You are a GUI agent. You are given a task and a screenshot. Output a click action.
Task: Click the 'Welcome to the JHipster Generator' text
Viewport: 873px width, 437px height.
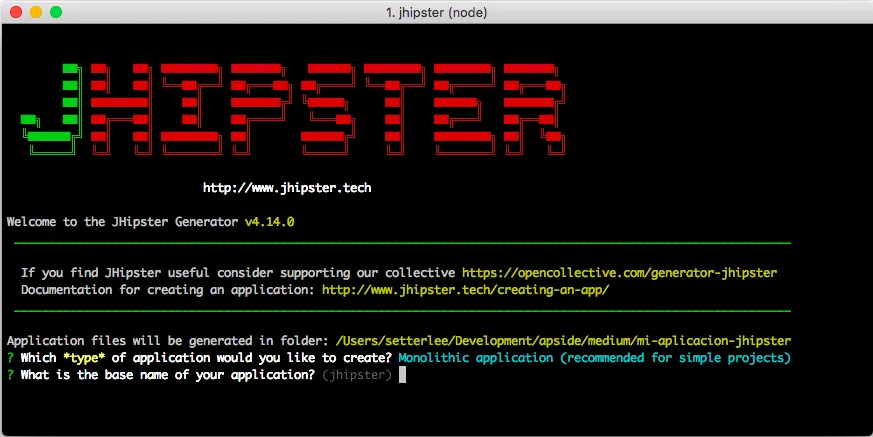point(122,222)
